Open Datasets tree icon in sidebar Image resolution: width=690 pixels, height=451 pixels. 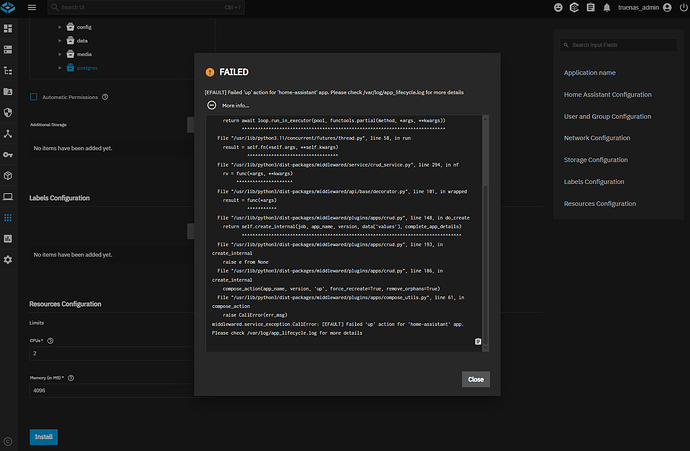tap(8, 70)
